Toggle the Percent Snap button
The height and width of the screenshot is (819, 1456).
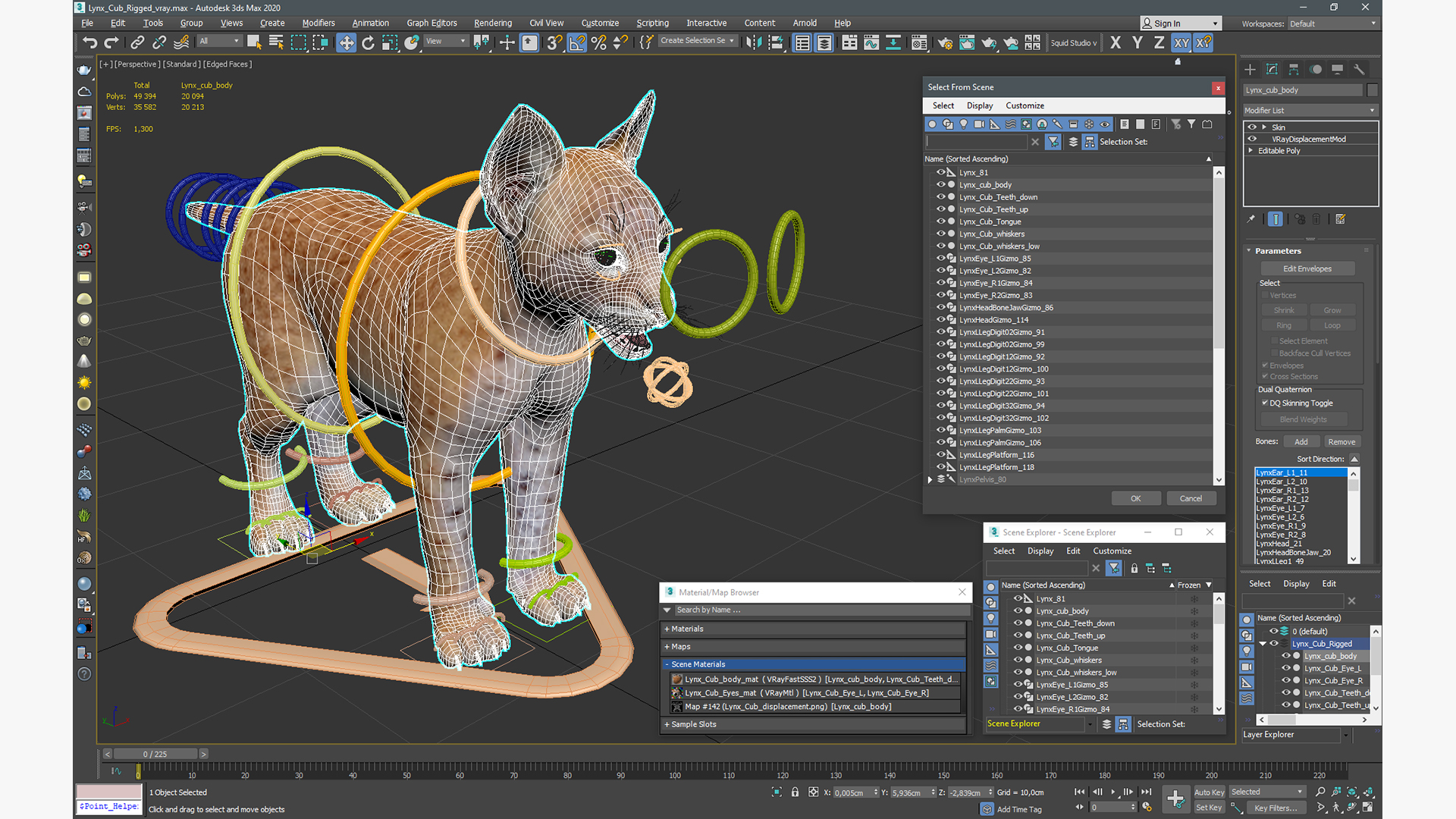(599, 42)
